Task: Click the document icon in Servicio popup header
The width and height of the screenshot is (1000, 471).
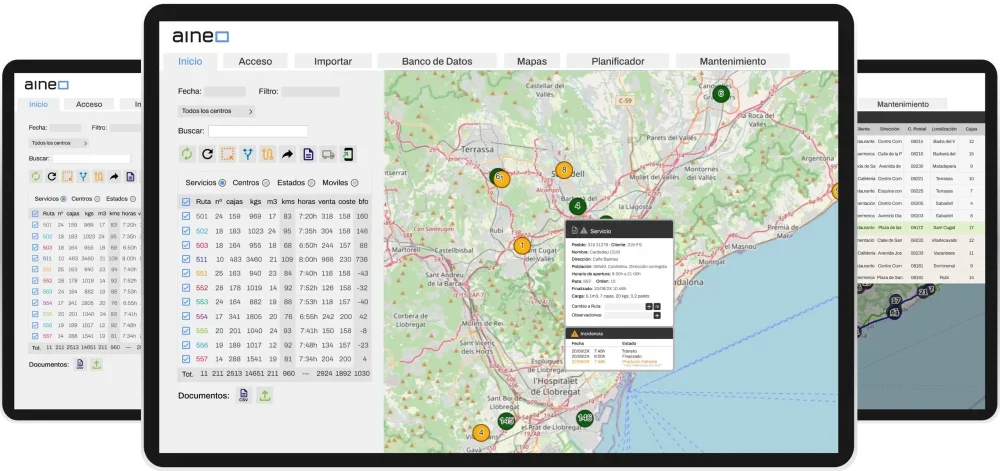Action: pos(575,230)
